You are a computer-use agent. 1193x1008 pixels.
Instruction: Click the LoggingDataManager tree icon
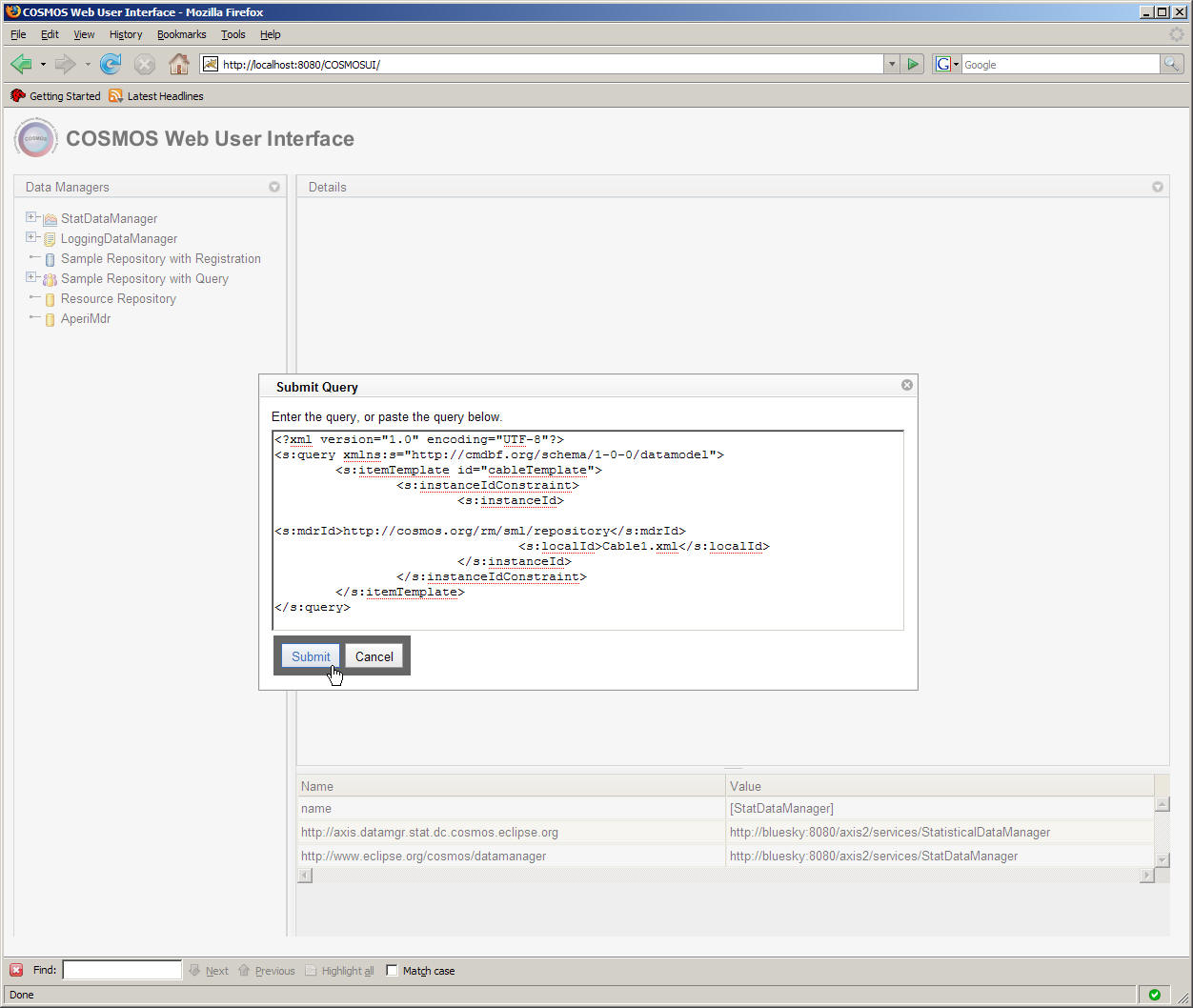pyautogui.click(x=51, y=239)
